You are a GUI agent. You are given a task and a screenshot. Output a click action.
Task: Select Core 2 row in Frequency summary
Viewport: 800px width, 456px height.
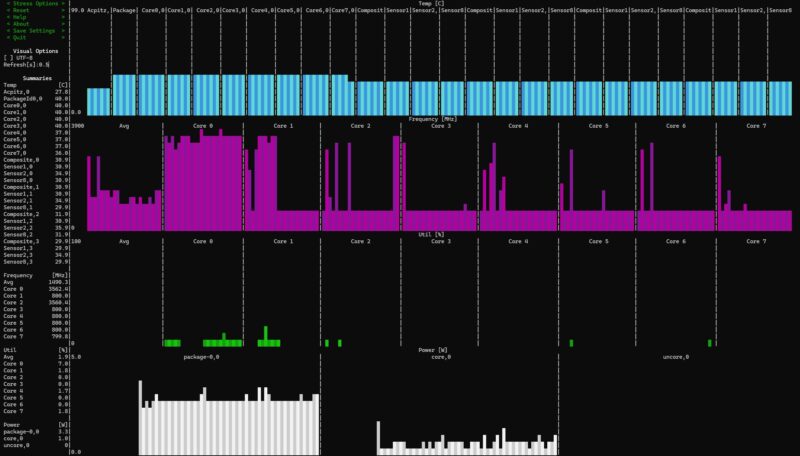[x=36, y=302]
